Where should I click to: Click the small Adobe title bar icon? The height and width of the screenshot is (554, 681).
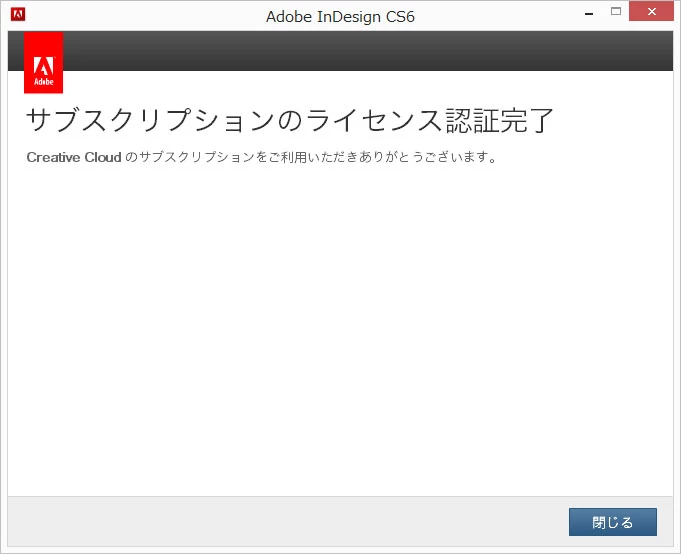tap(18, 14)
